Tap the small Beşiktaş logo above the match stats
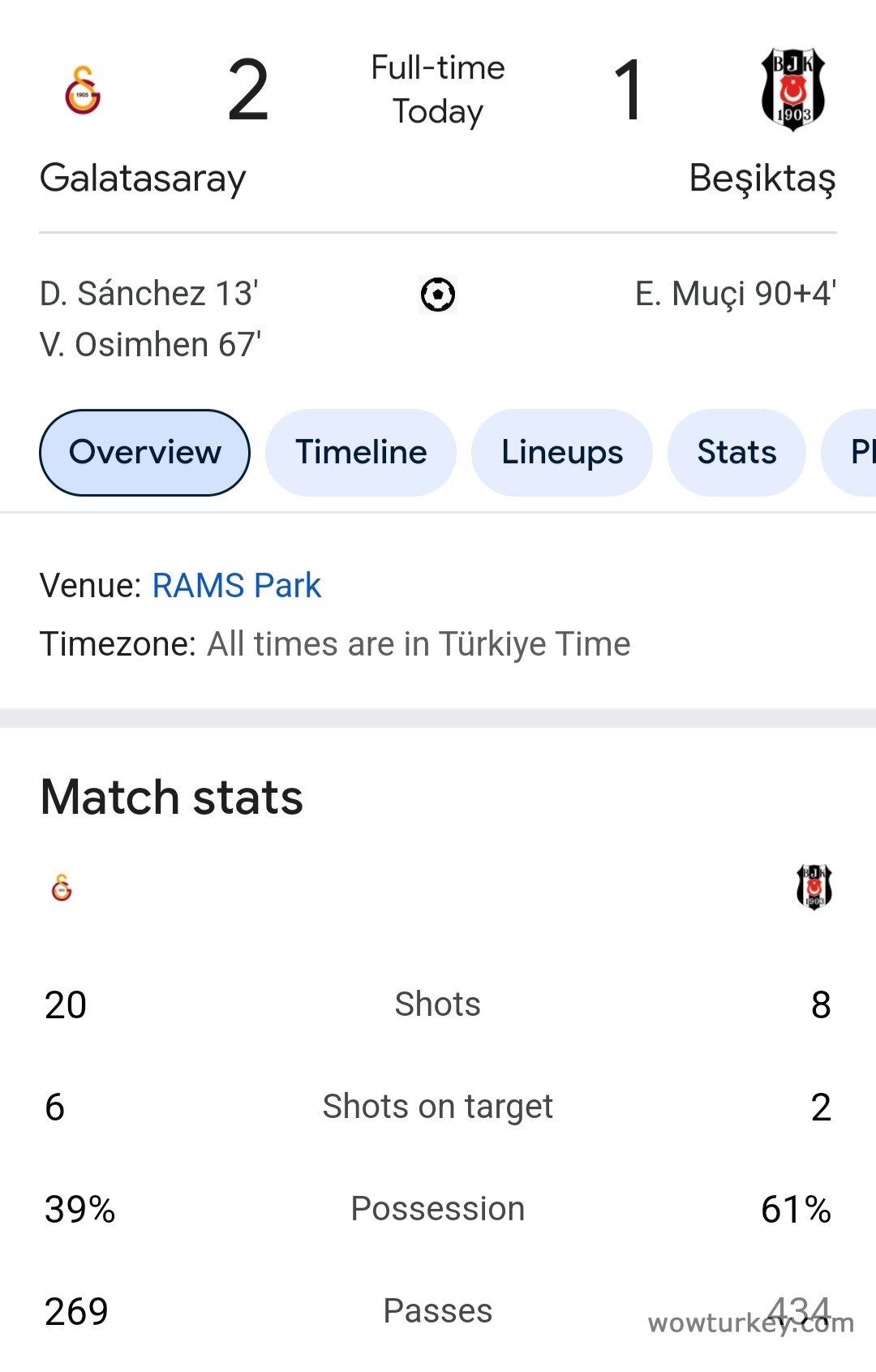Viewport: 876px width, 1372px height. coord(814,886)
